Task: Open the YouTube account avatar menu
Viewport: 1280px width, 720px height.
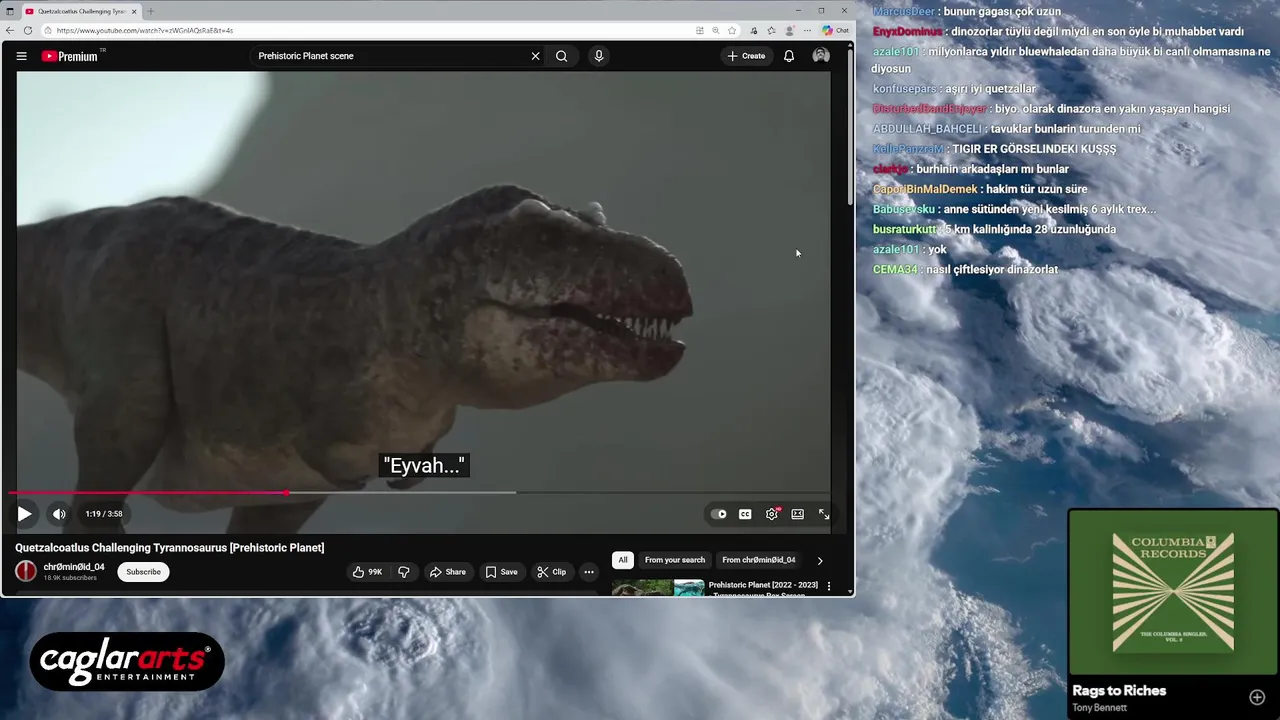Action: click(x=821, y=56)
